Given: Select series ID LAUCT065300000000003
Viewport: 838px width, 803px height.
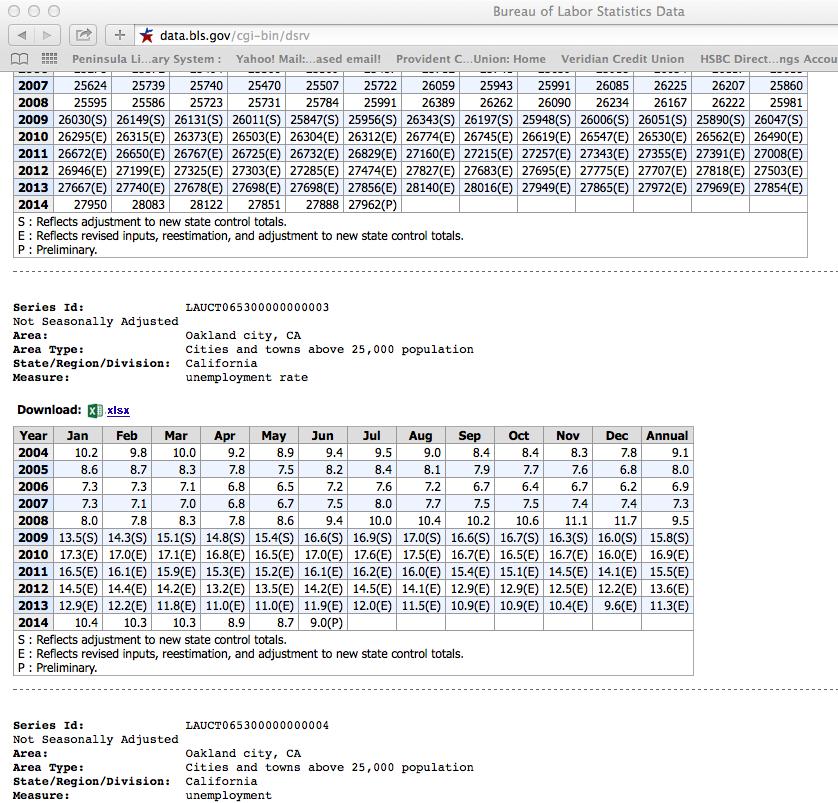Looking at the screenshot, I should pos(257,307).
